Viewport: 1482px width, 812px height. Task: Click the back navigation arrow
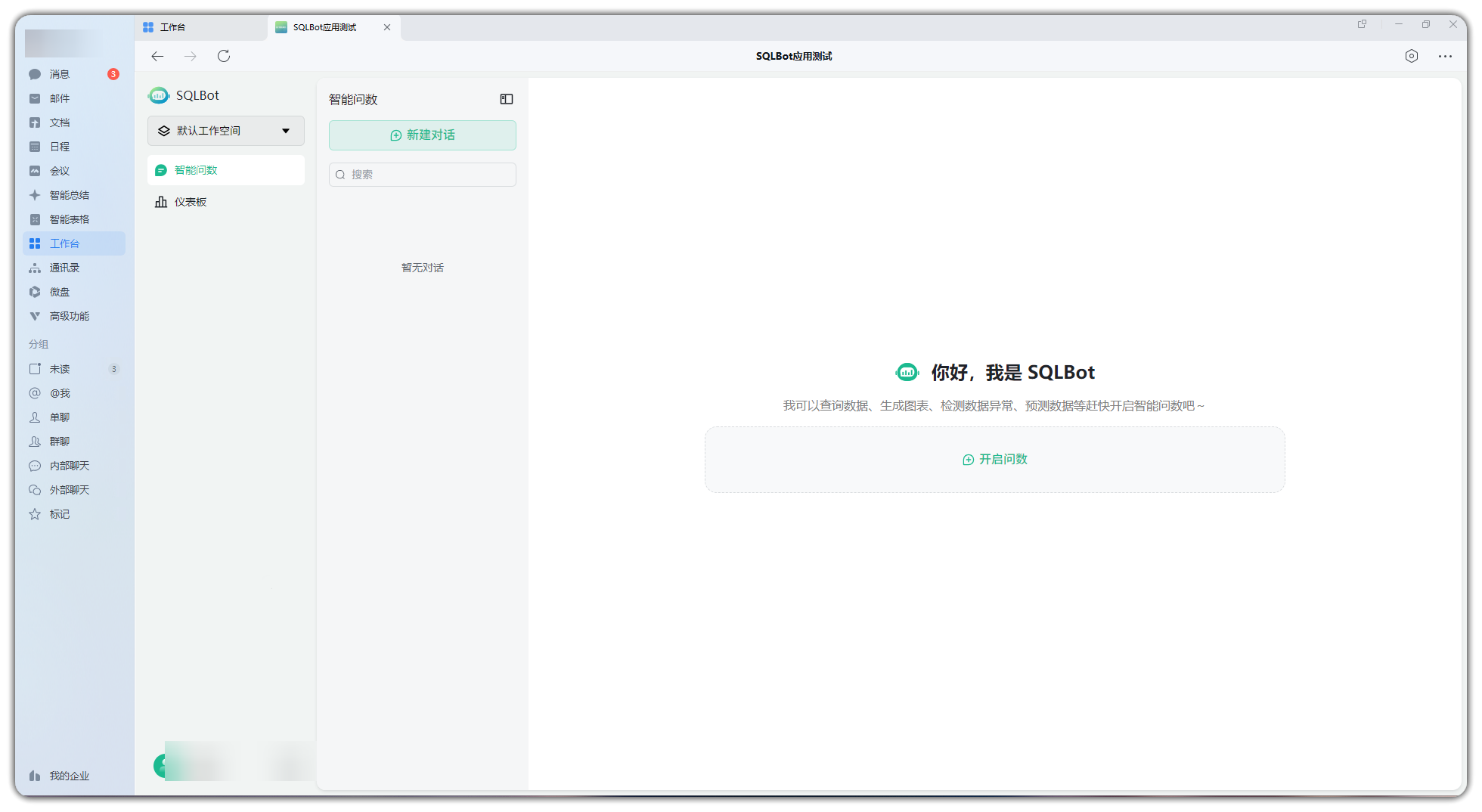(157, 56)
